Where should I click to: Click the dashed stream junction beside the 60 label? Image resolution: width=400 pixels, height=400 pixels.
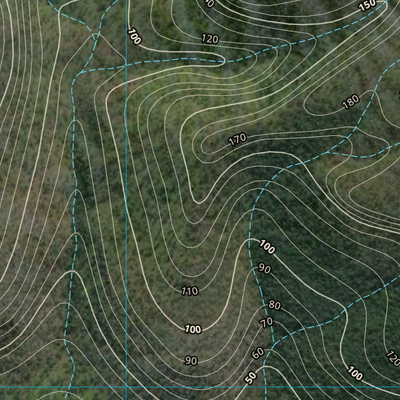click(x=274, y=342)
